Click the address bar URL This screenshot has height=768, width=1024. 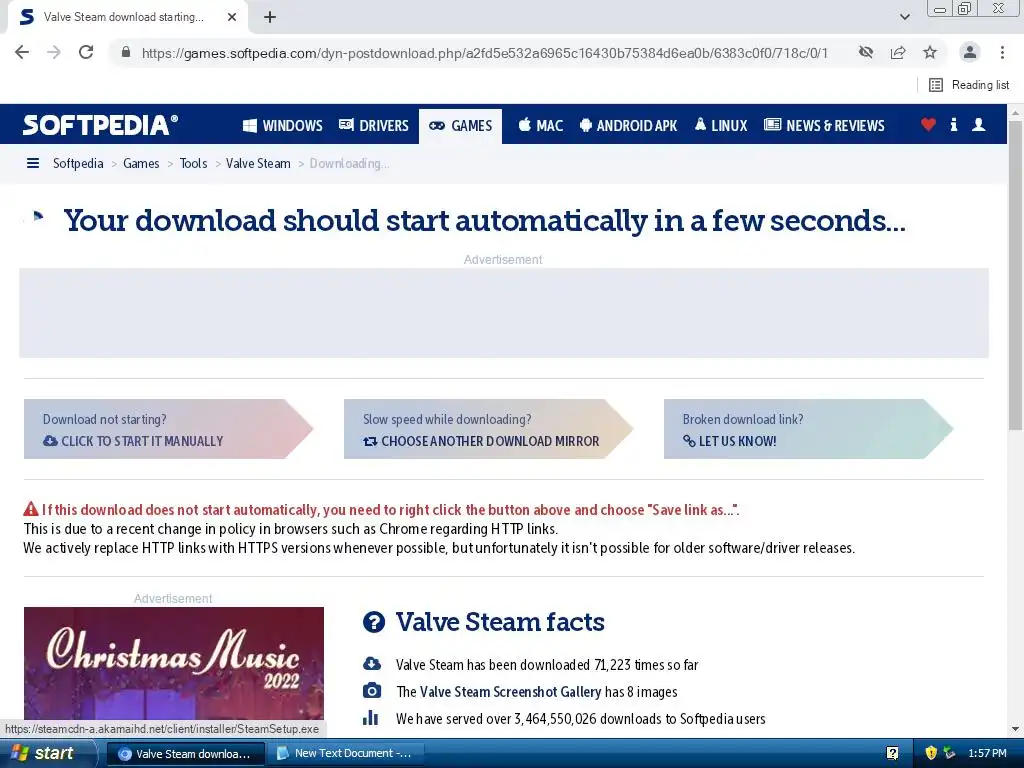point(485,53)
